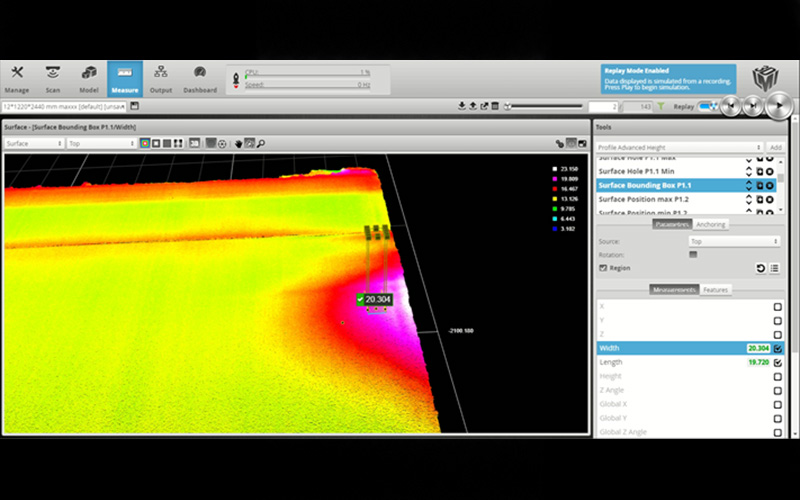Toggle the Region checkbox

coord(602,268)
